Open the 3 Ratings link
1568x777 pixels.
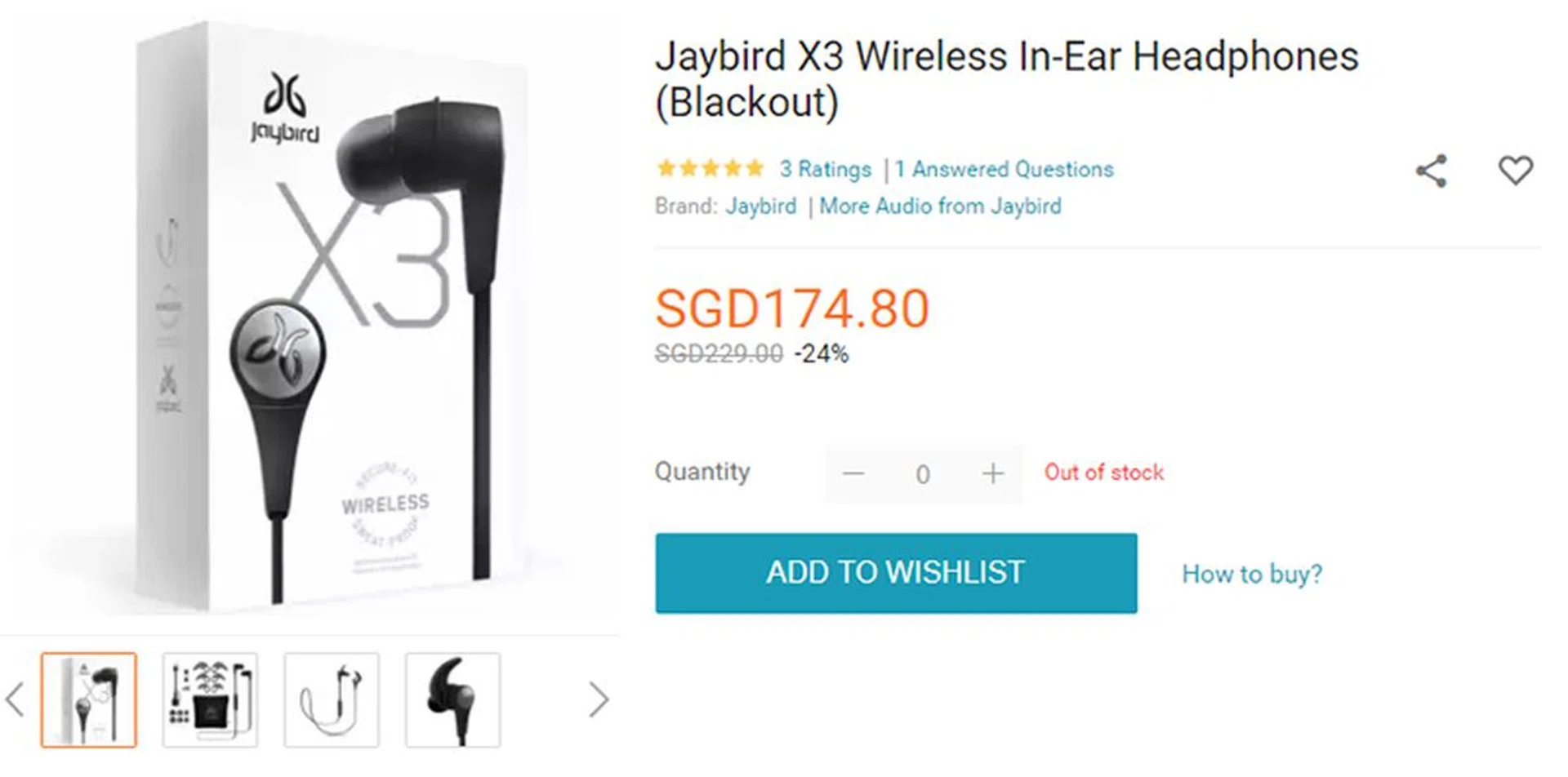pos(826,169)
